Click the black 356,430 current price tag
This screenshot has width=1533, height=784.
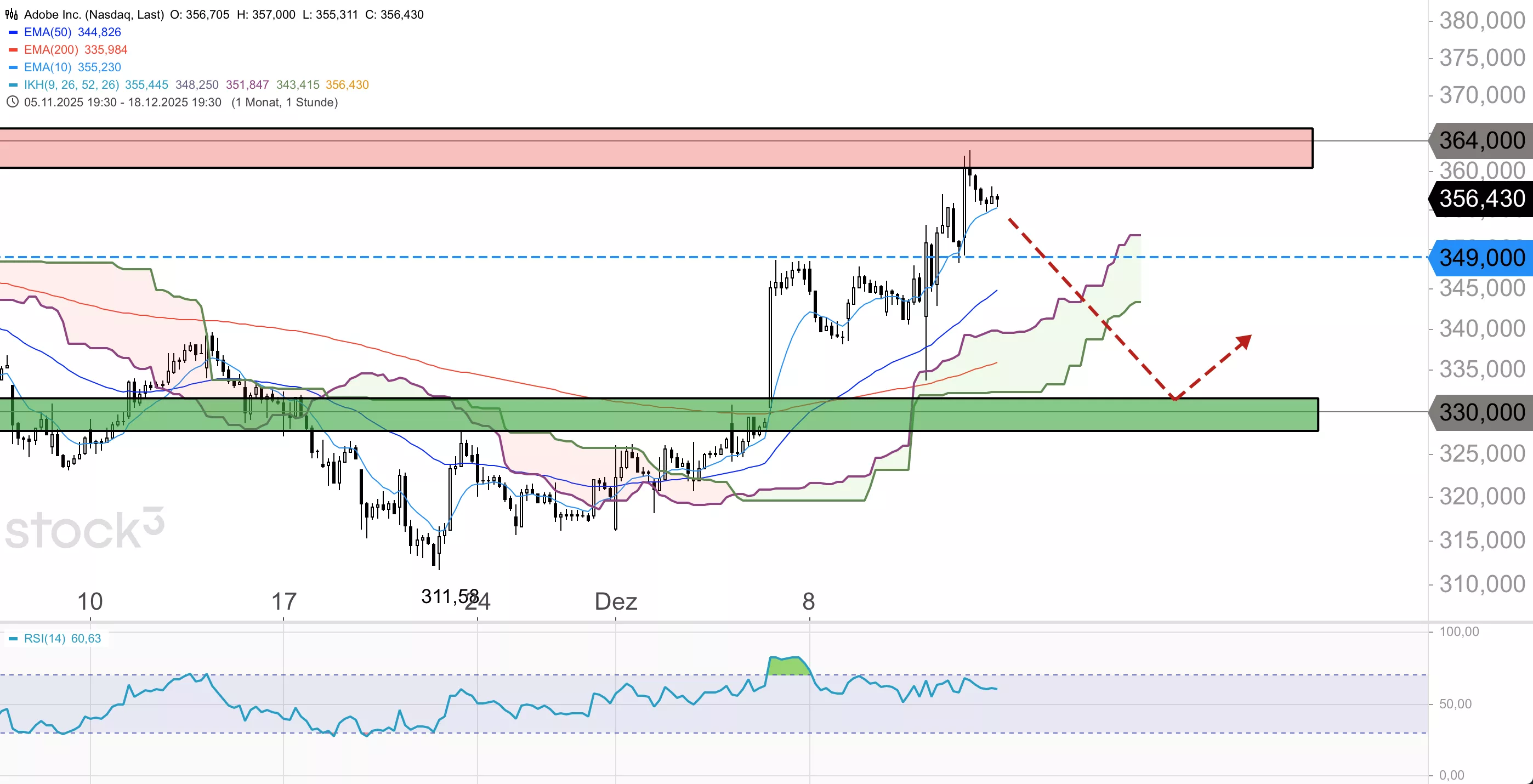(x=1481, y=198)
